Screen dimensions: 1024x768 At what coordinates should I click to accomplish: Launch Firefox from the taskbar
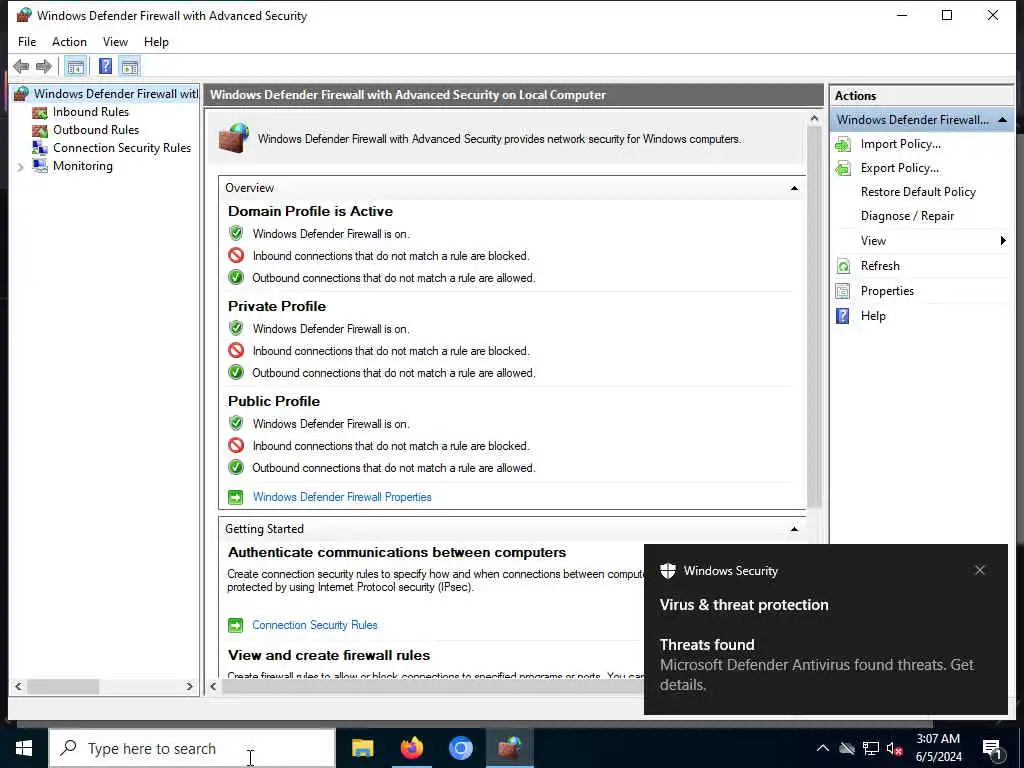[x=411, y=748]
